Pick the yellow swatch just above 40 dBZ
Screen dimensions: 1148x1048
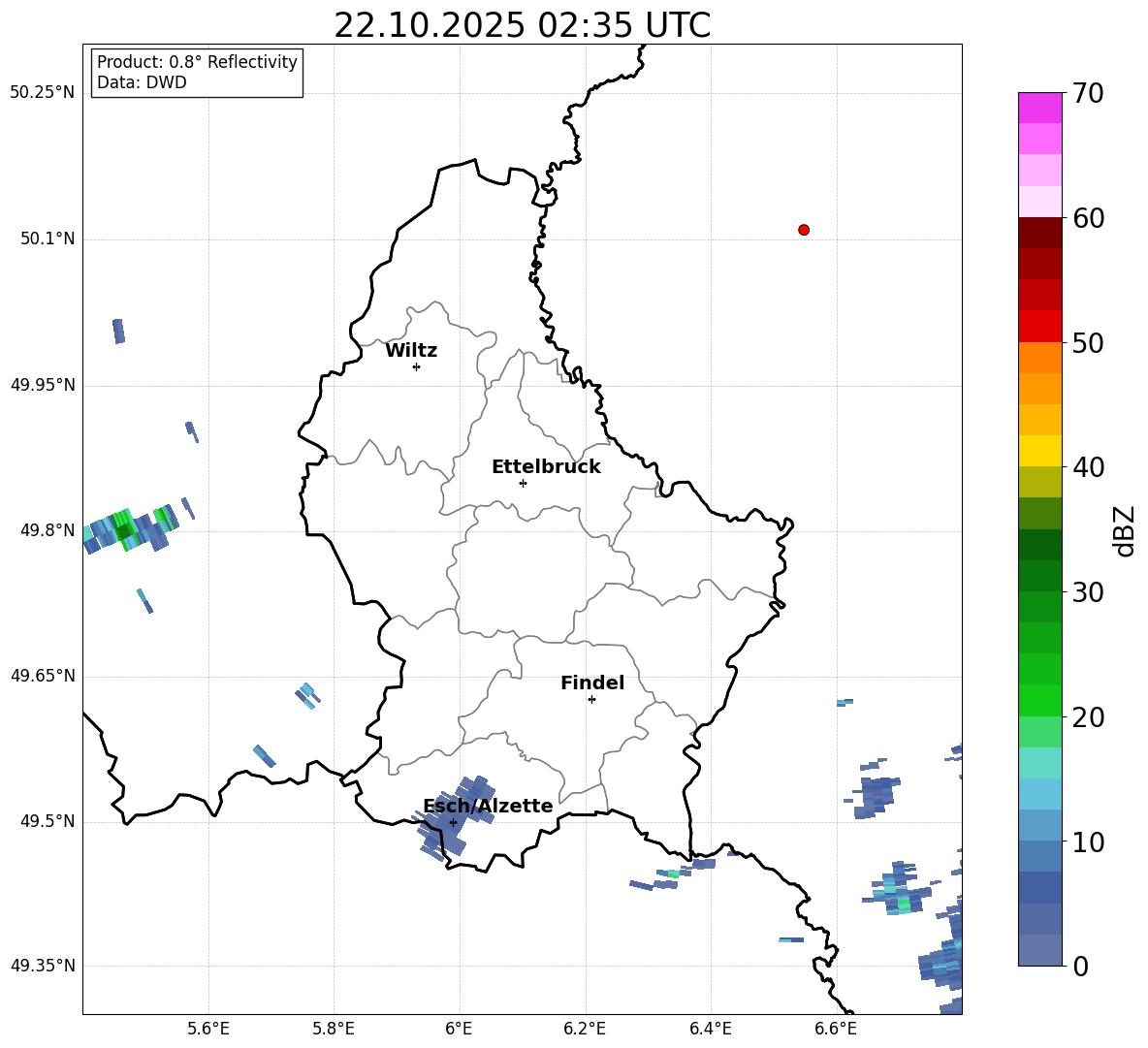(1039, 451)
